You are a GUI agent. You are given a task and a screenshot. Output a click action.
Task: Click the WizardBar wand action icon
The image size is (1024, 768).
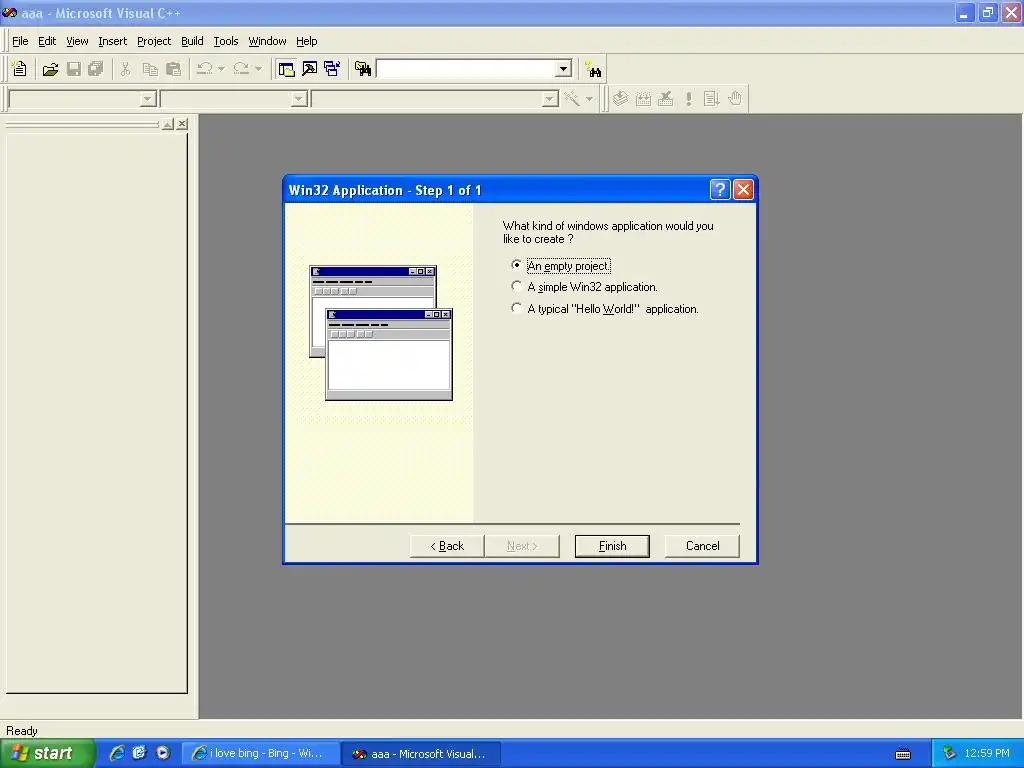572,99
